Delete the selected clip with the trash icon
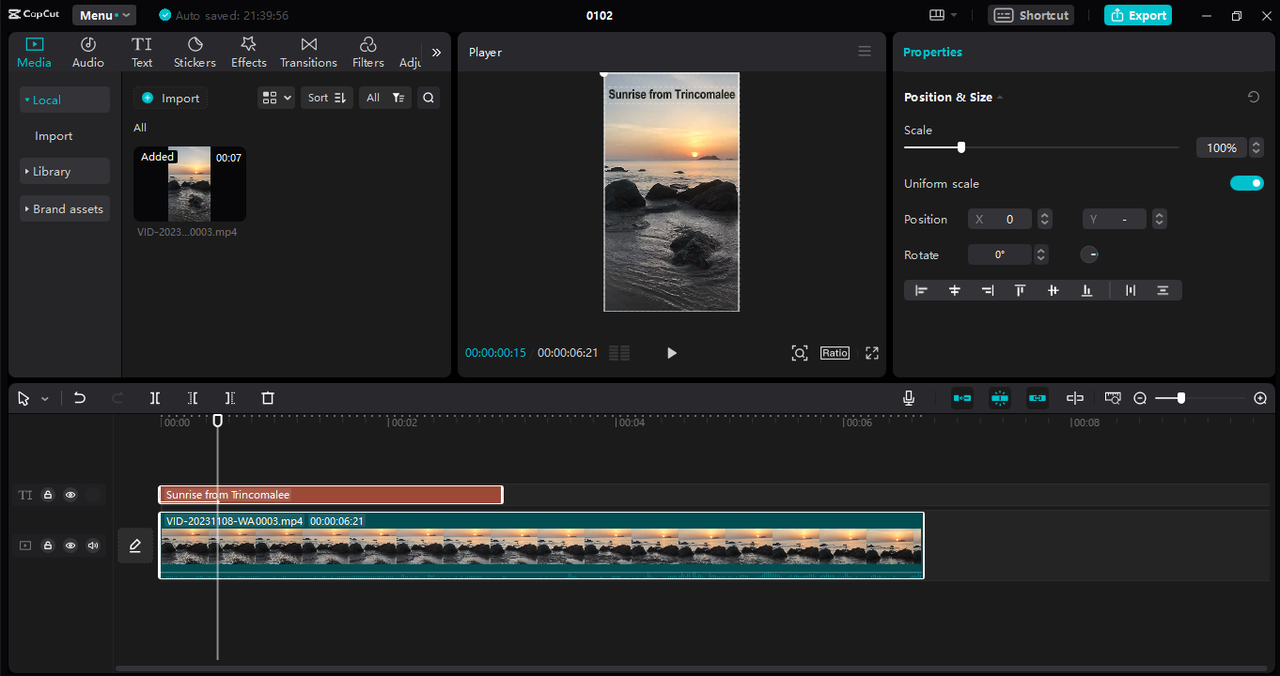 tap(268, 398)
